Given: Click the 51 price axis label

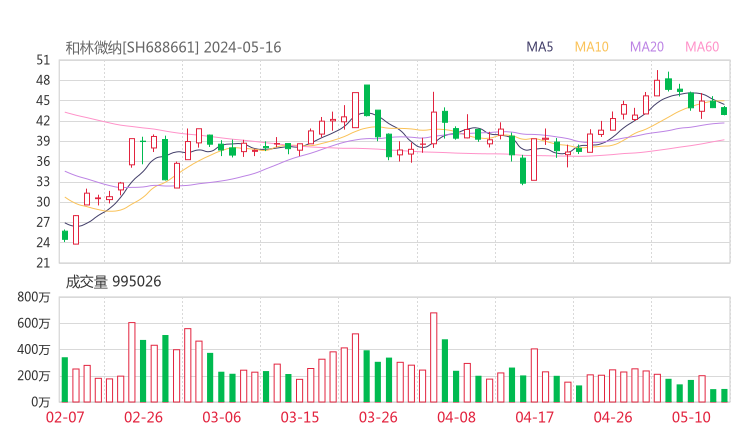Looking at the screenshot, I should click(43, 60).
